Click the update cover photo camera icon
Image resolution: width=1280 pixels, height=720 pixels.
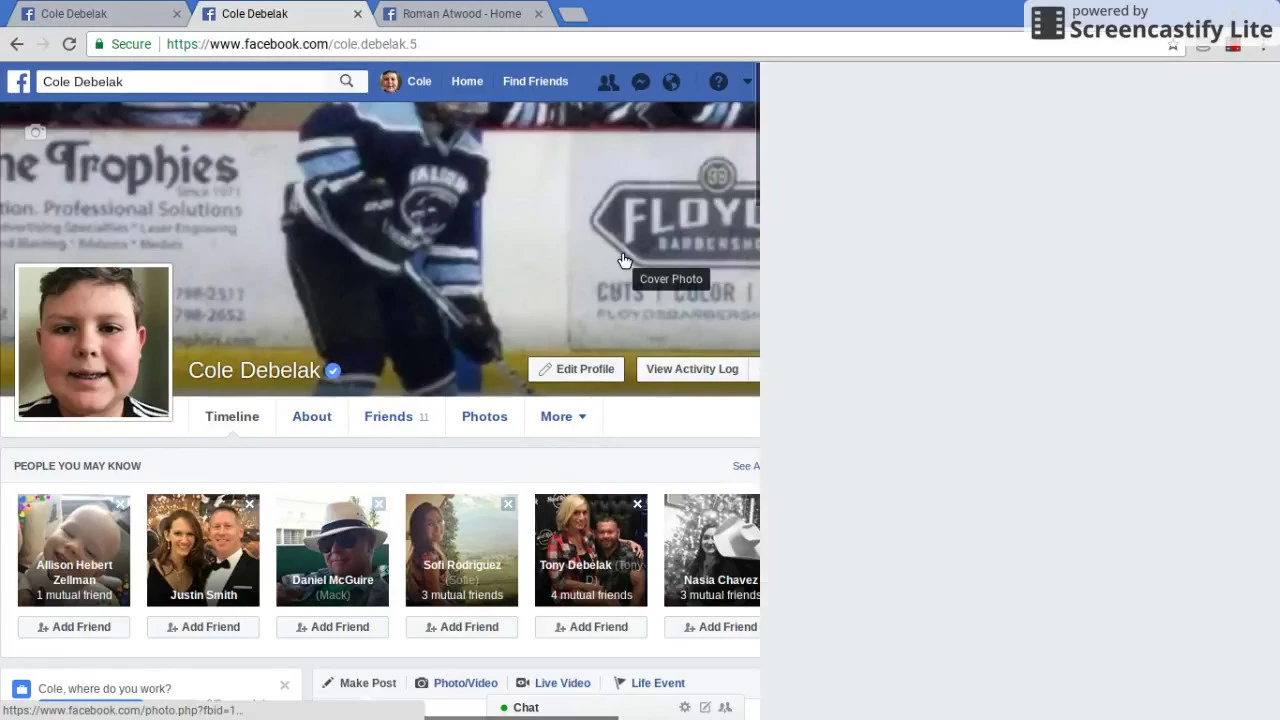[36, 132]
